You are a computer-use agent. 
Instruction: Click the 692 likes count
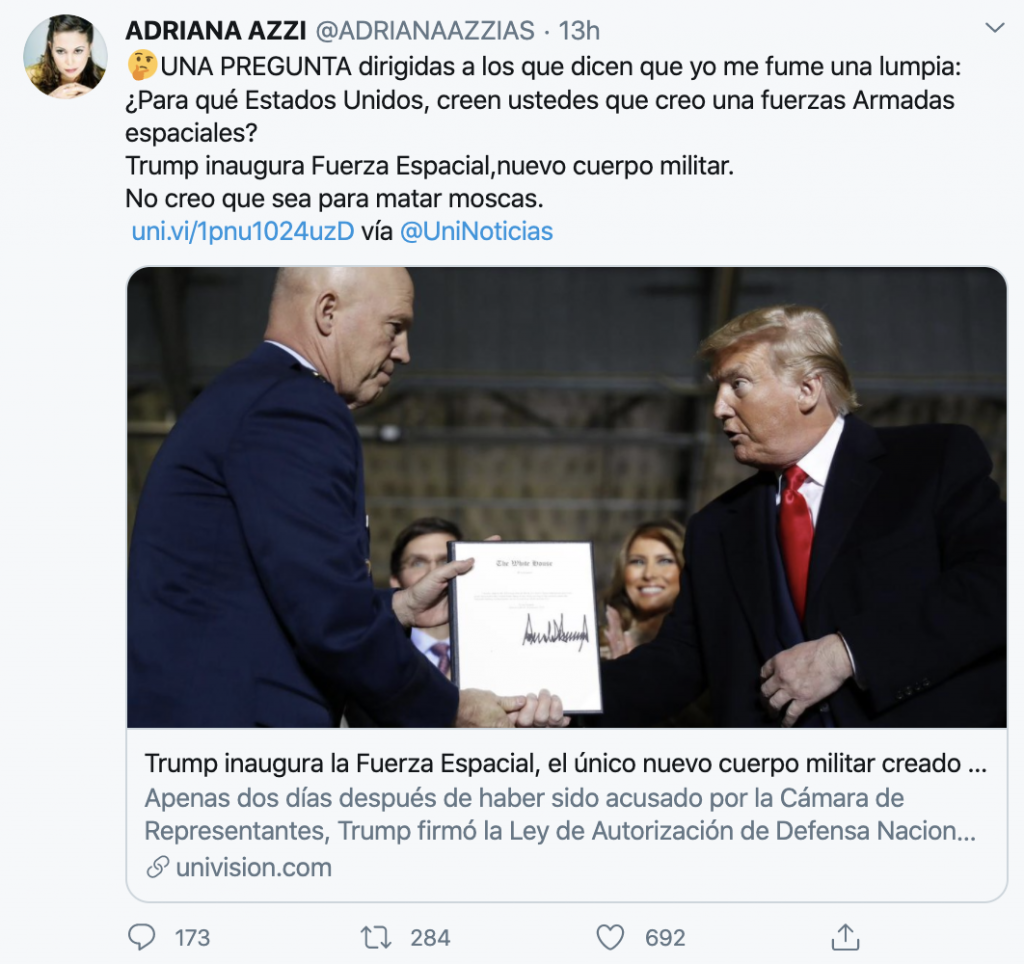tap(665, 938)
